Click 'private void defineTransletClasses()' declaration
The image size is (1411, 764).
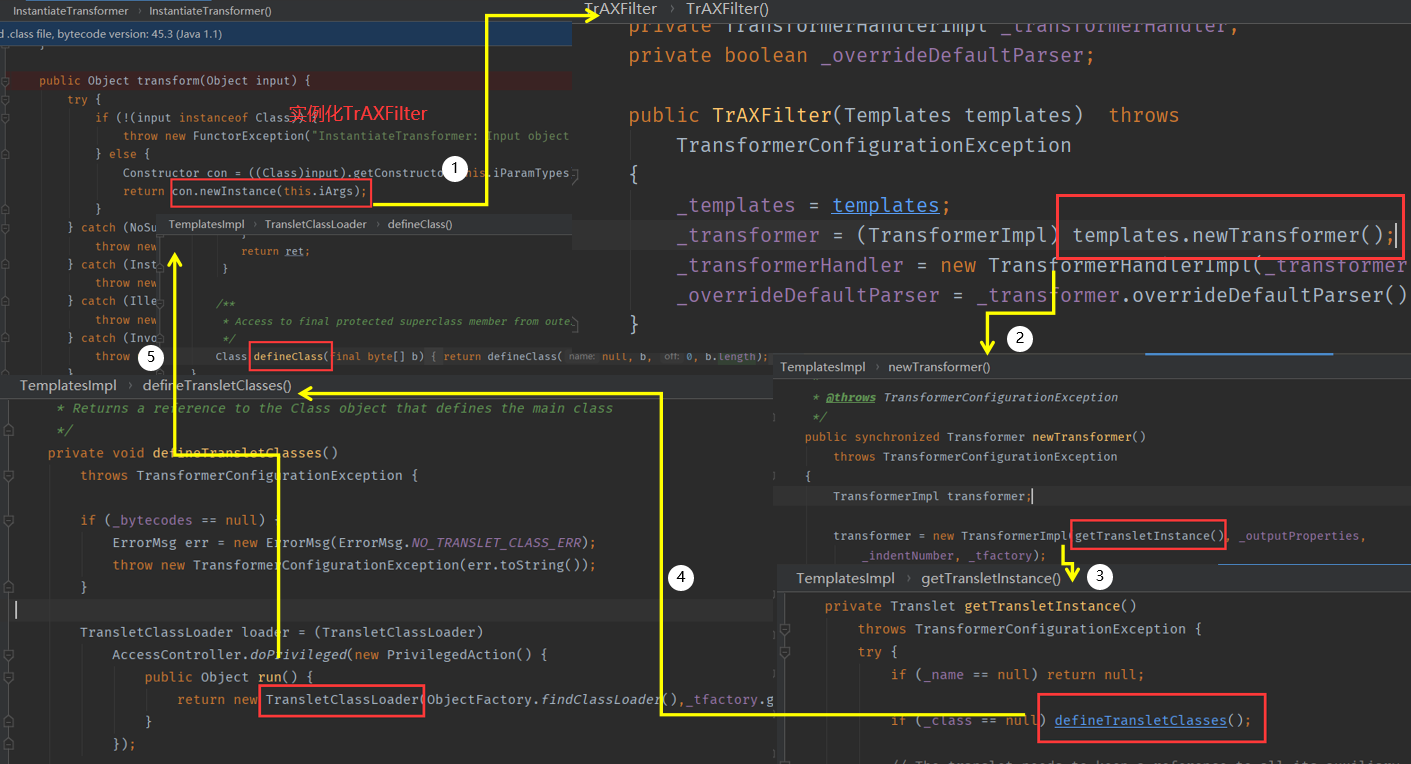click(193, 453)
